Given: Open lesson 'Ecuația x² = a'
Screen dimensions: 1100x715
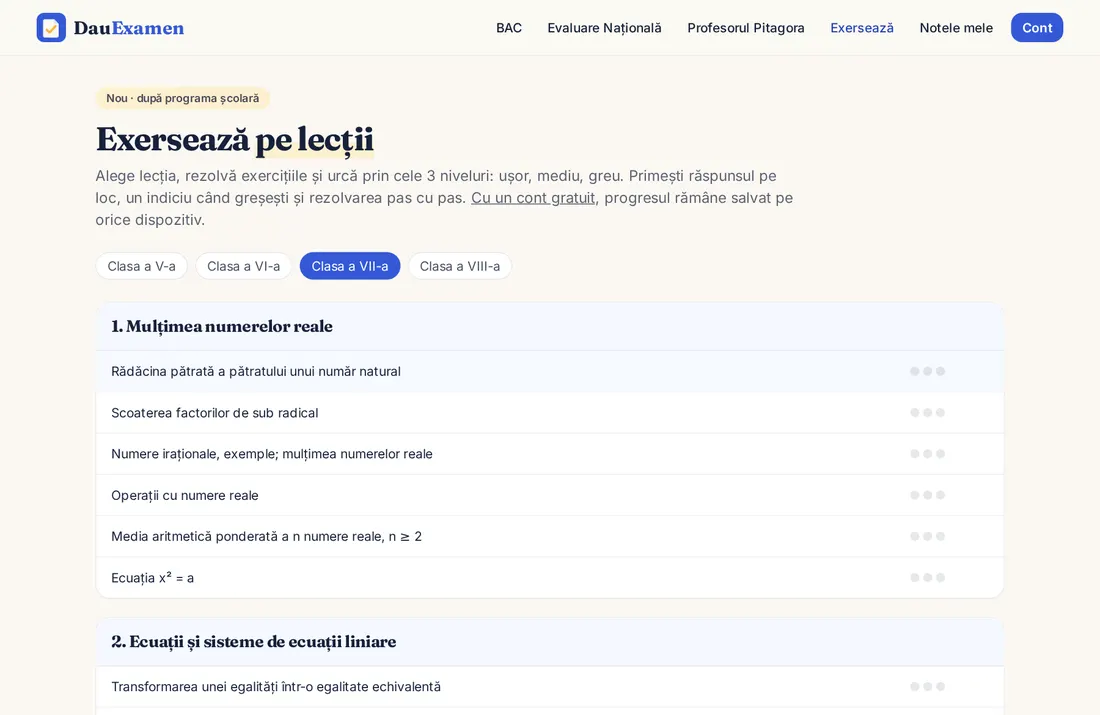Looking at the screenshot, I should coord(550,577).
